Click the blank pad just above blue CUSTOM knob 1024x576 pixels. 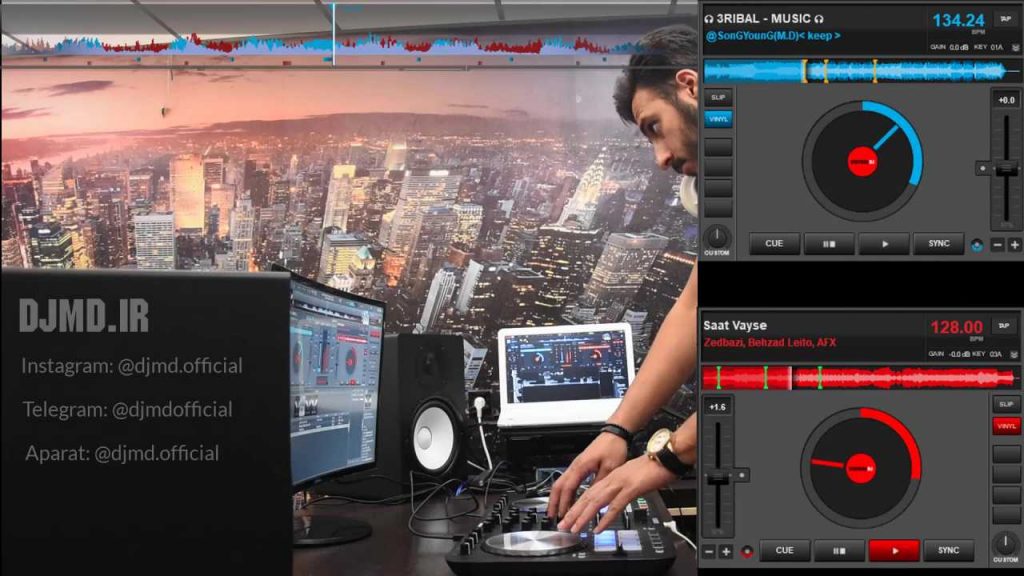pyautogui.click(x=718, y=208)
